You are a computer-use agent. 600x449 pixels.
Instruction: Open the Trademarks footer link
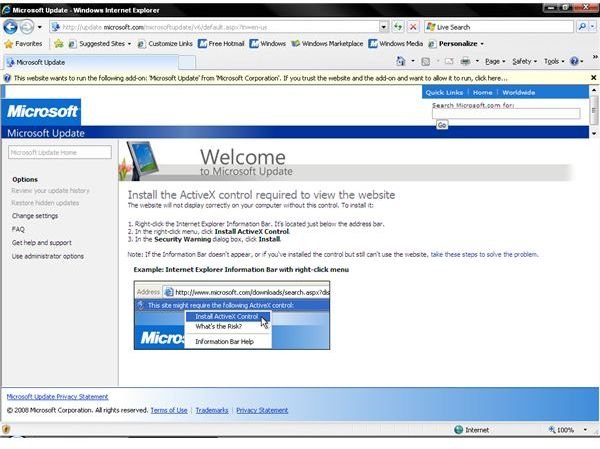point(212,410)
